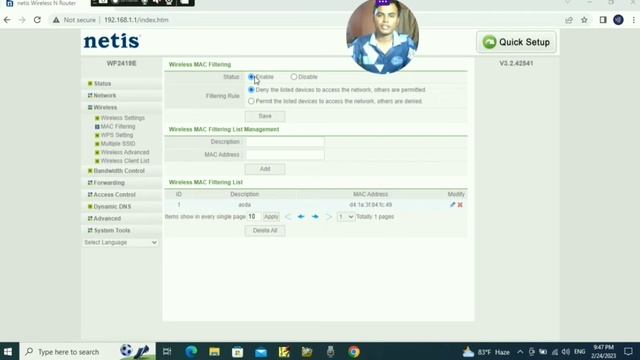Image resolution: width=640 pixels, height=360 pixels.
Task: Switch to Google Chrome in taskbar
Action: pyautogui.click(x=354, y=351)
